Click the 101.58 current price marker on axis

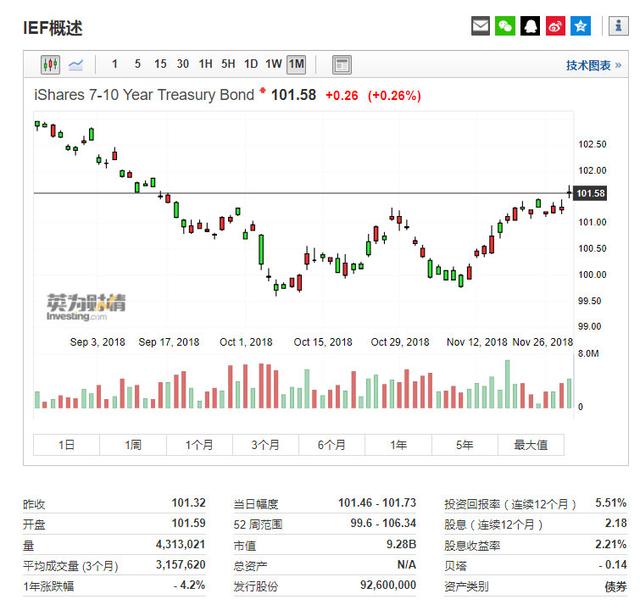click(590, 193)
